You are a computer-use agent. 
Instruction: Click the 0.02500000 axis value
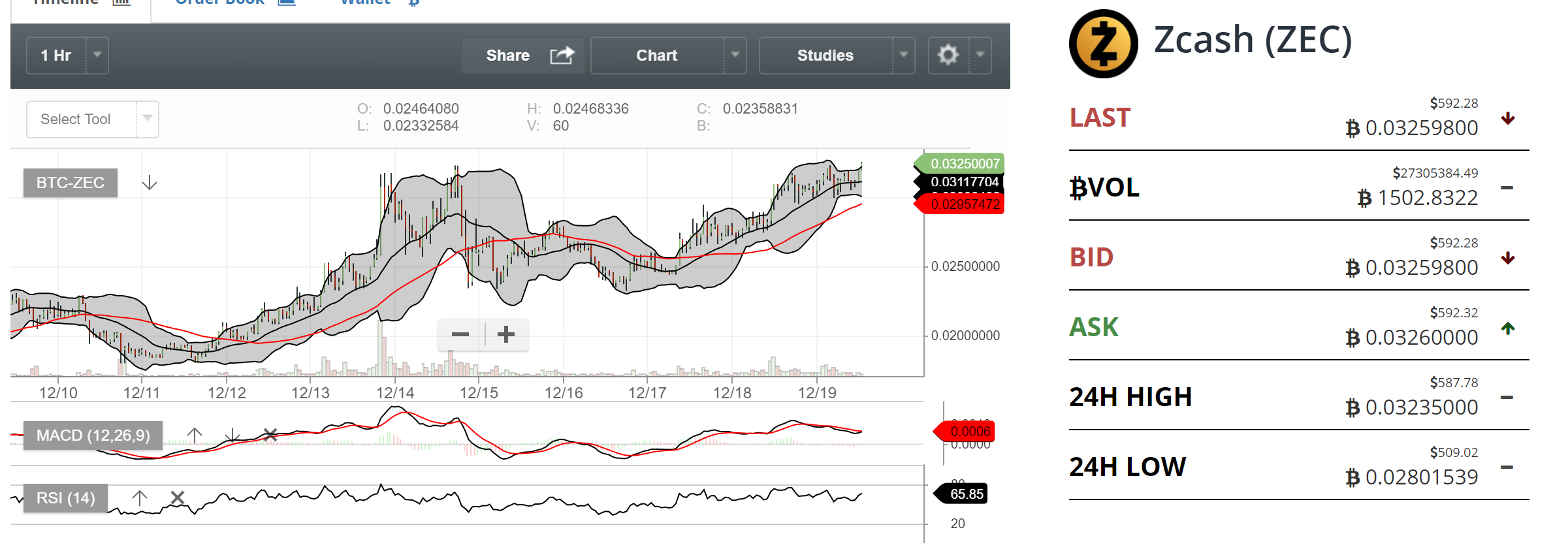(965, 266)
